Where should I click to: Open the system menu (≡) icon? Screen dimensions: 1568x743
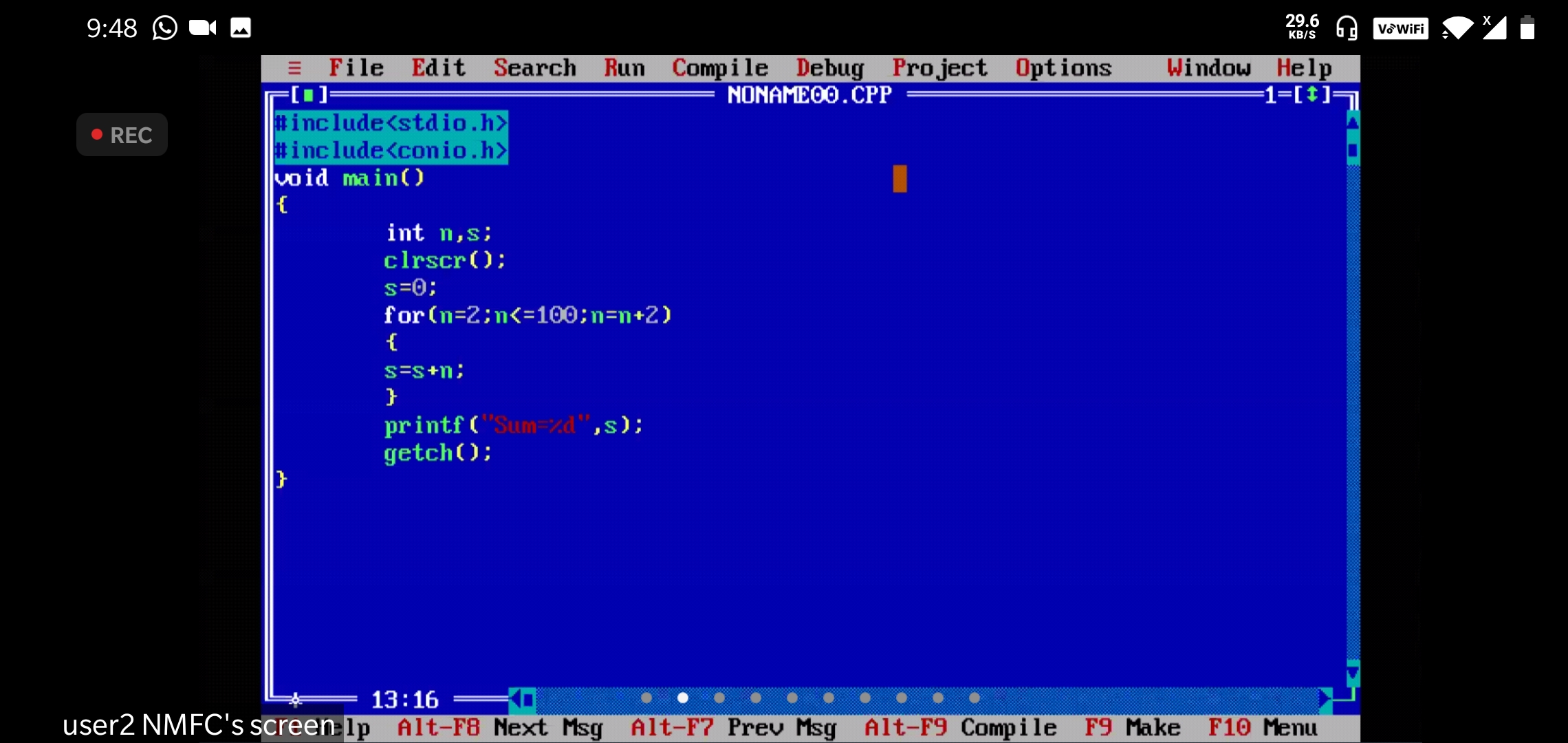tap(294, 67)
